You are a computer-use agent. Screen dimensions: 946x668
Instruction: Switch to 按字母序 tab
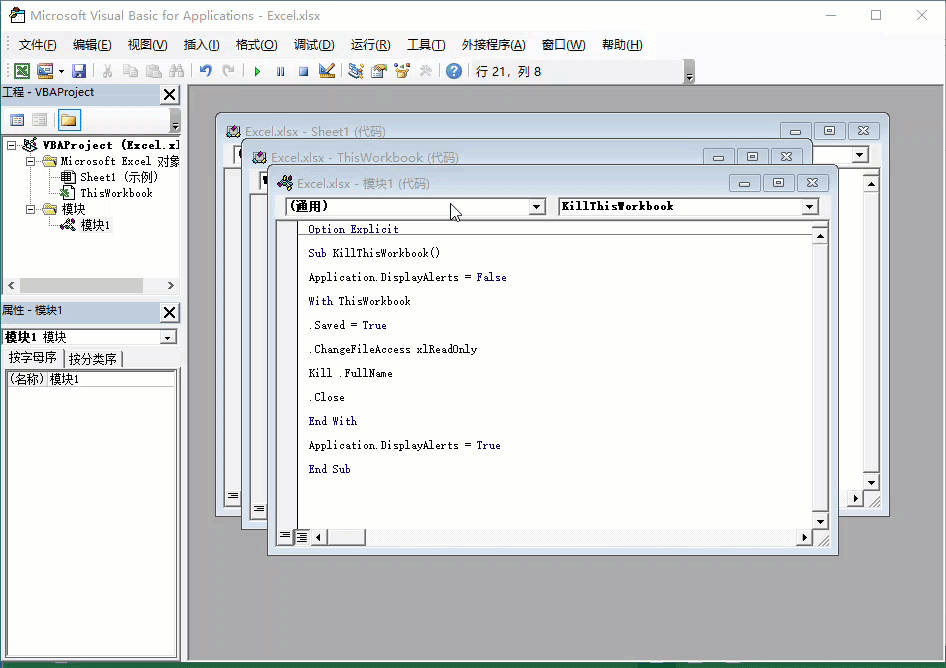pos(33,357)
